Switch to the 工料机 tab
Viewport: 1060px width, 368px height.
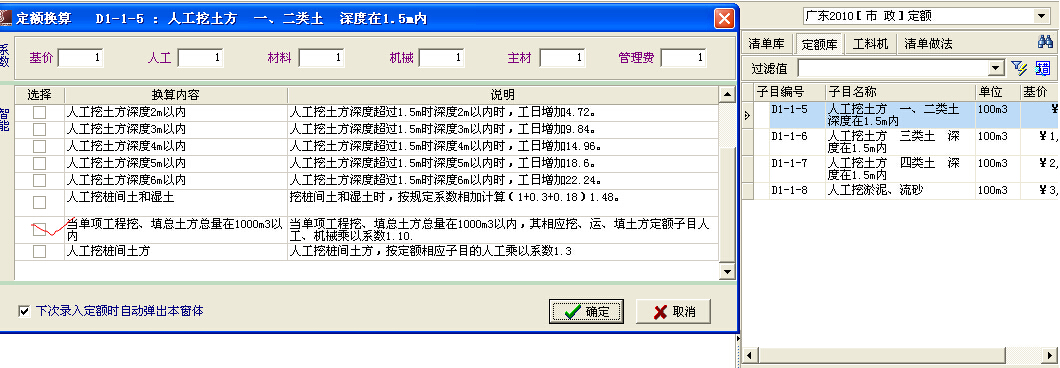[x=870, y=44]
